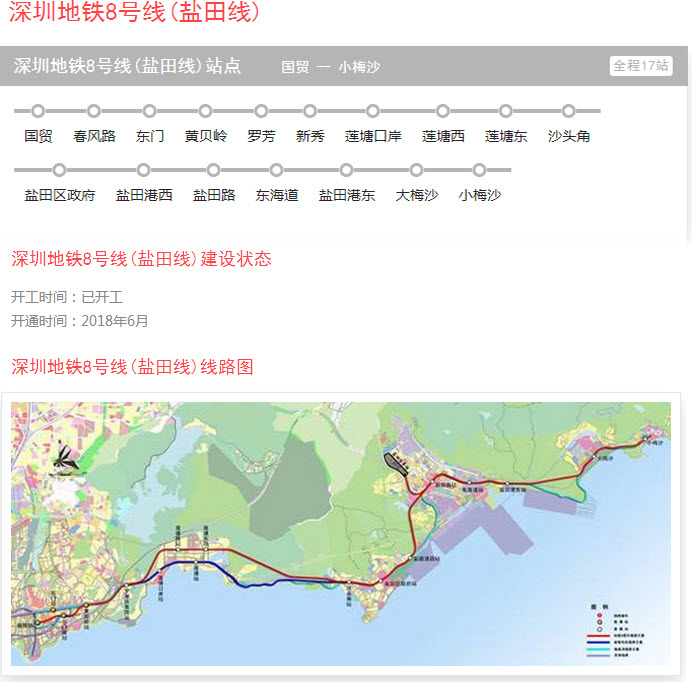Click the 盐田区政府 station circle marker
The image size is (692, 682).
pyautogui.click(x=59, y=170)
